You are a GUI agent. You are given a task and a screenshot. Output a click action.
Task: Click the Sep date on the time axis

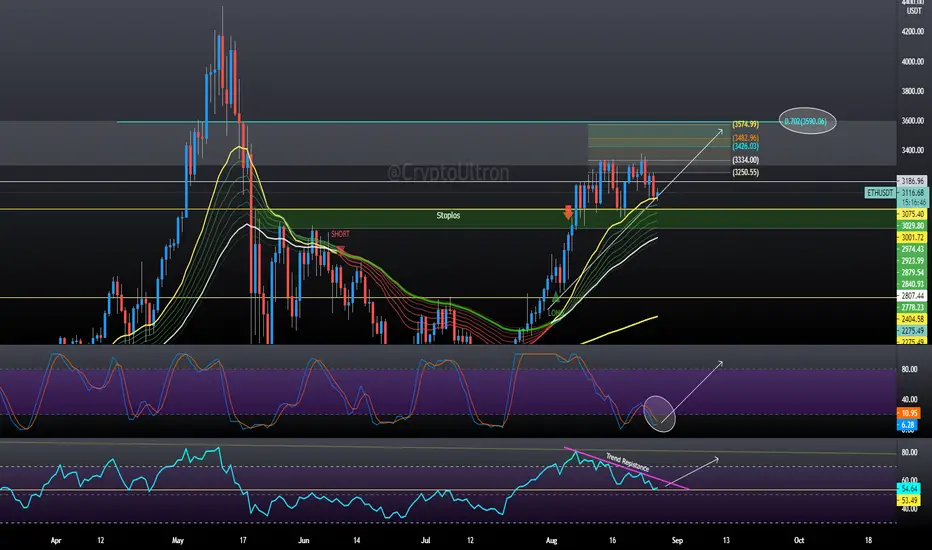tap(677, 540)
